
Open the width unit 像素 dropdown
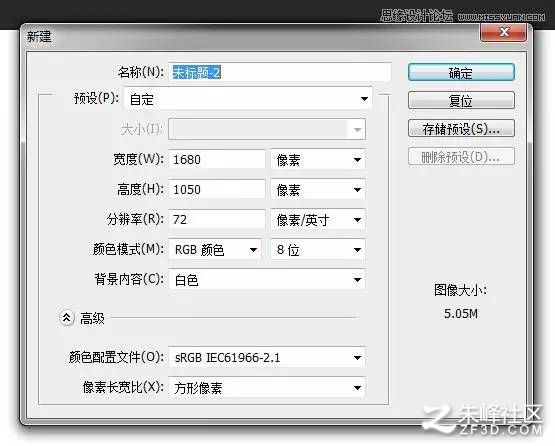(318, 160)
